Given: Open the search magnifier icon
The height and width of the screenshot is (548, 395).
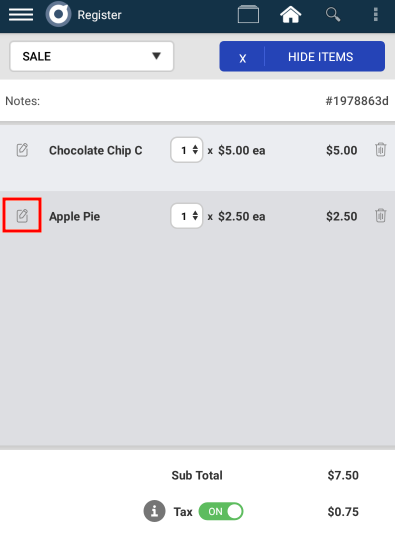Looking at the screenshot, I should tap(333, 15).
